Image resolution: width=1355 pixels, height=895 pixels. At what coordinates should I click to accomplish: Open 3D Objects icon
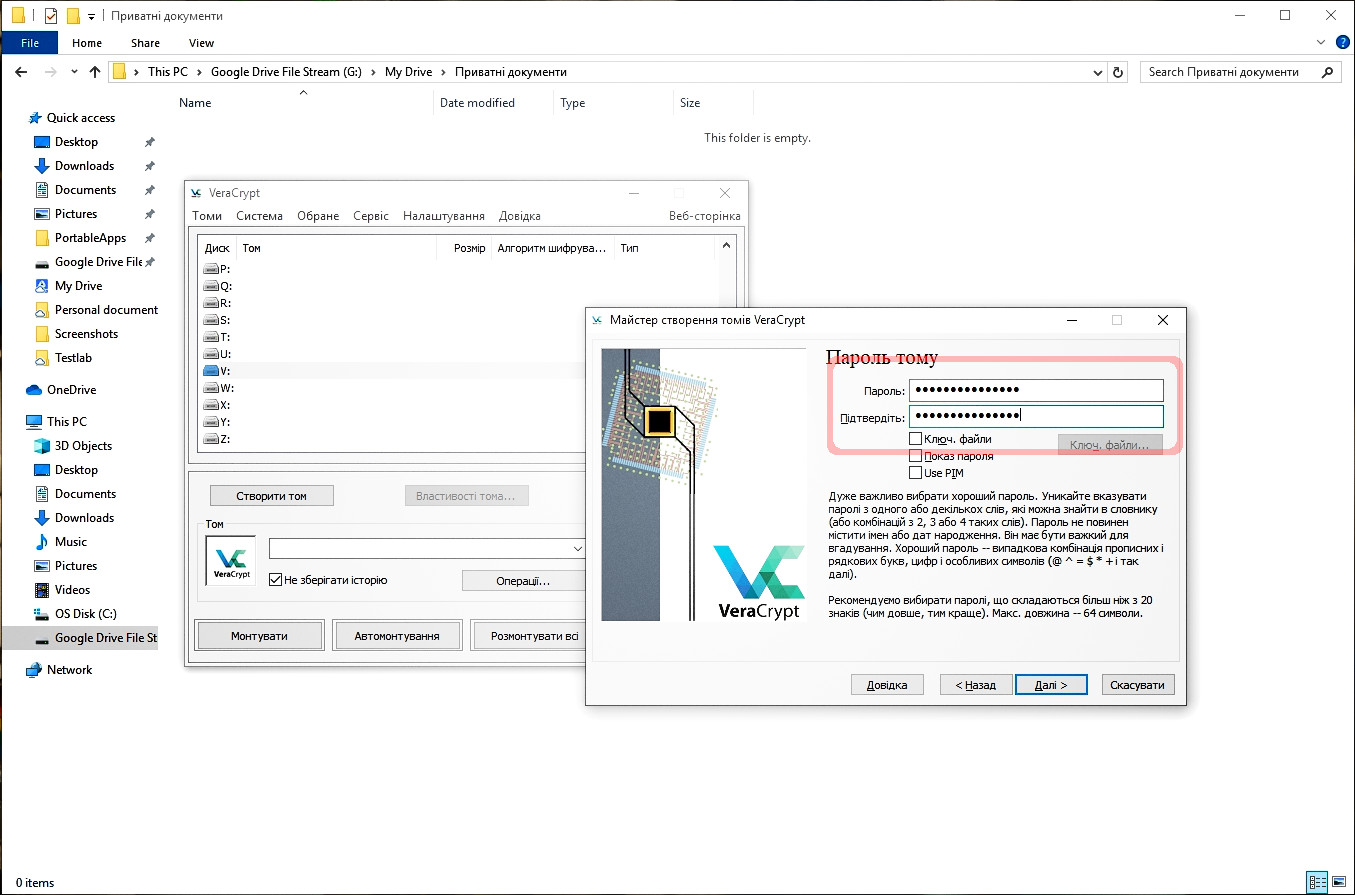click(42, 446)
